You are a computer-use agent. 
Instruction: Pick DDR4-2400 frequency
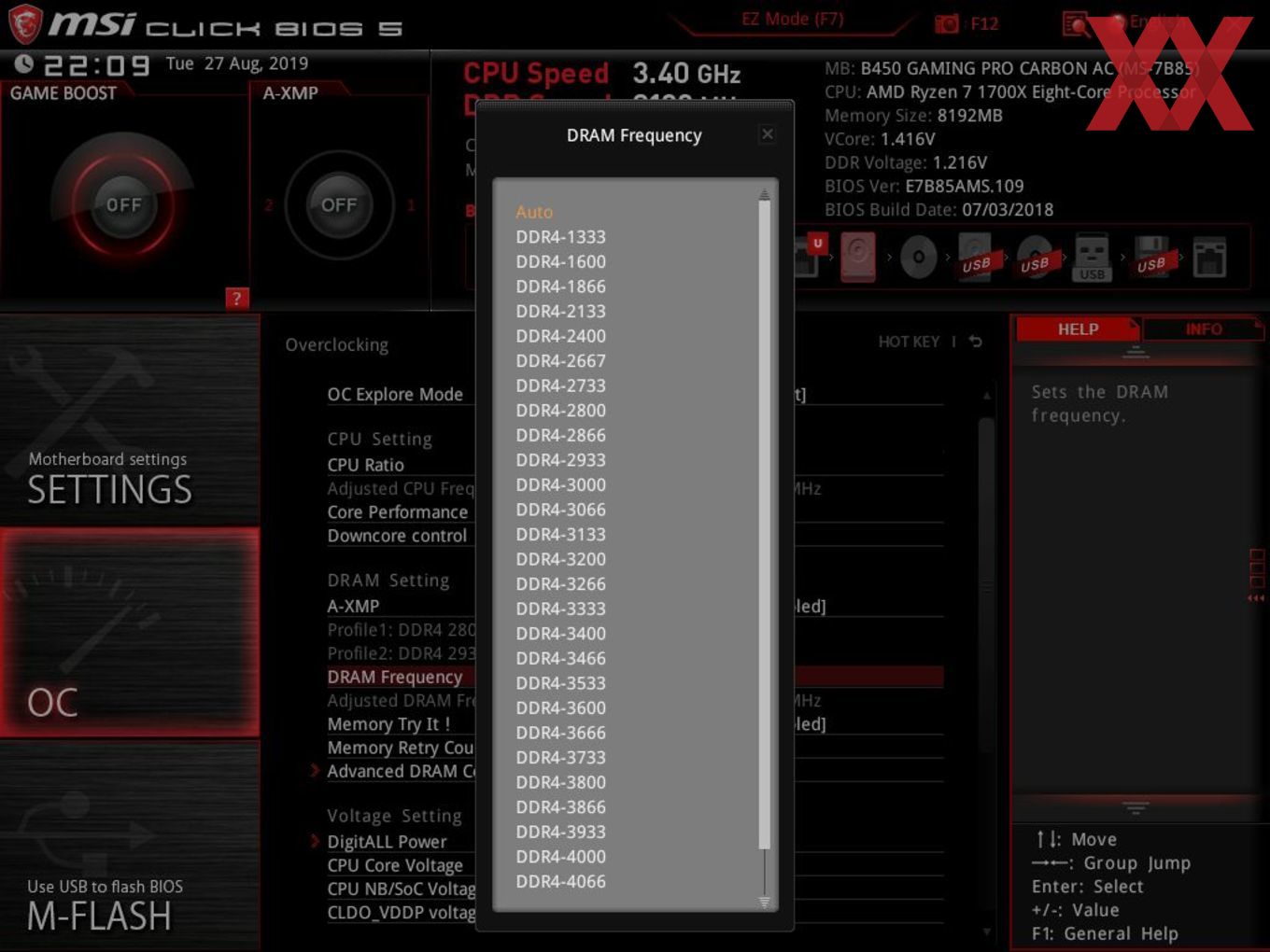[560, 336]
